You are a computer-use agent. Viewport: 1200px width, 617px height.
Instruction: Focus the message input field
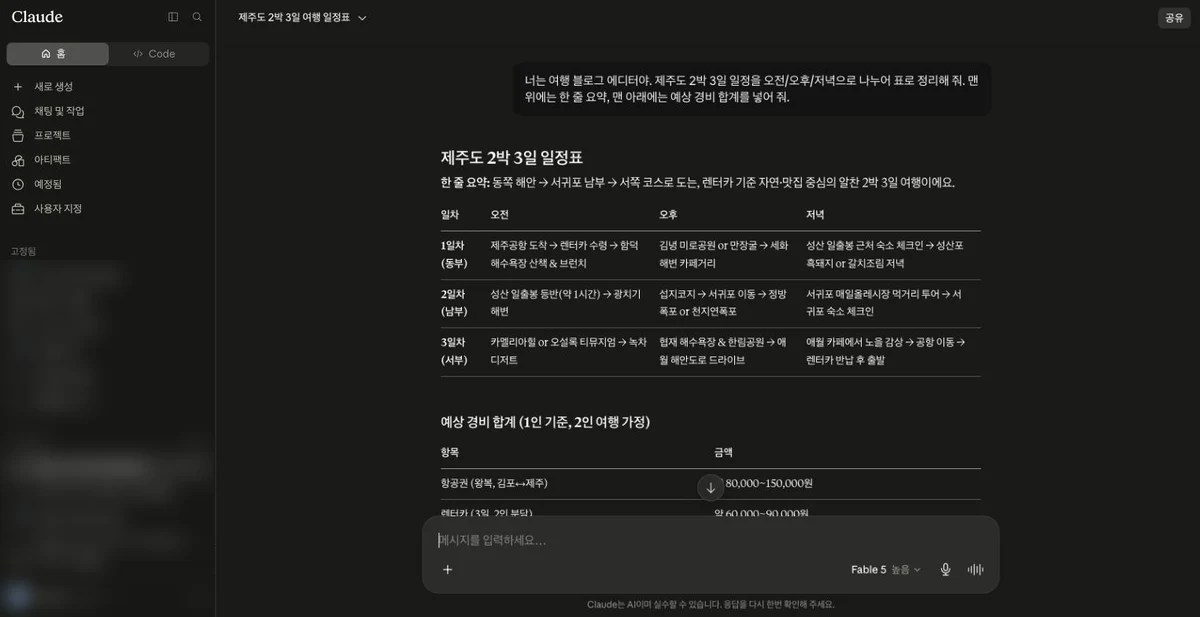(710, 540)
